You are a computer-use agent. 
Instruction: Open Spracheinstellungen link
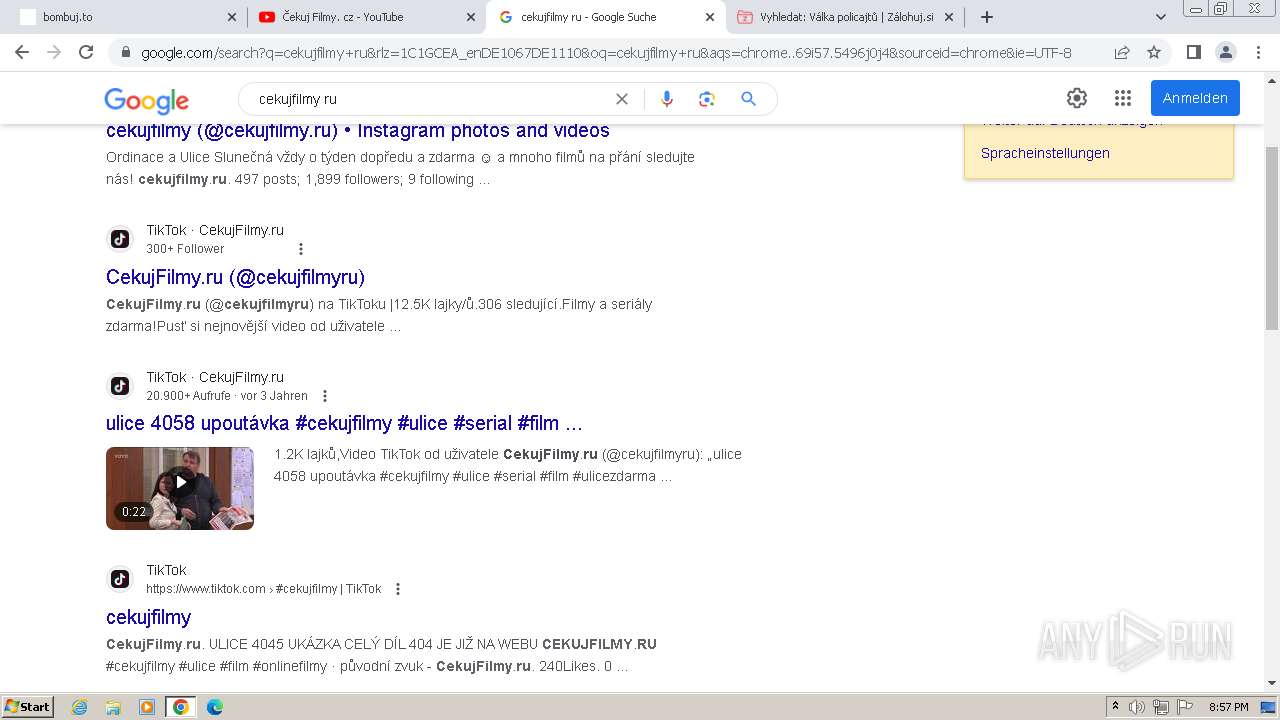click(1045, 153)
